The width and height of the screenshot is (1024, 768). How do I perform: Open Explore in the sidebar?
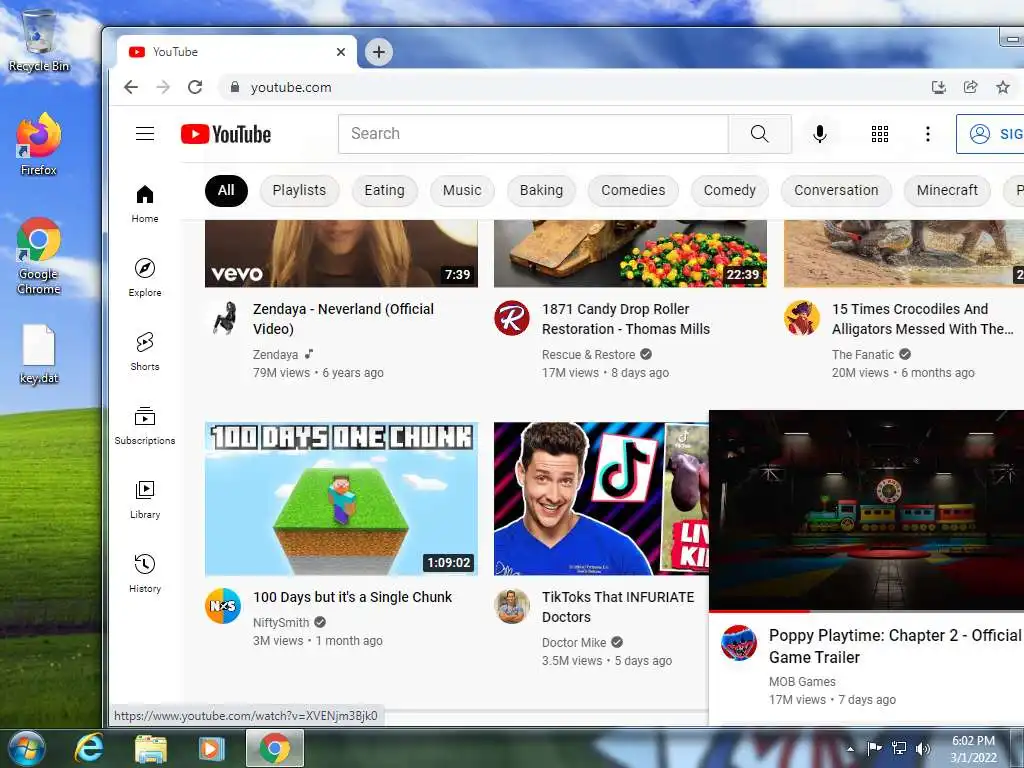(x=145, y=278)
